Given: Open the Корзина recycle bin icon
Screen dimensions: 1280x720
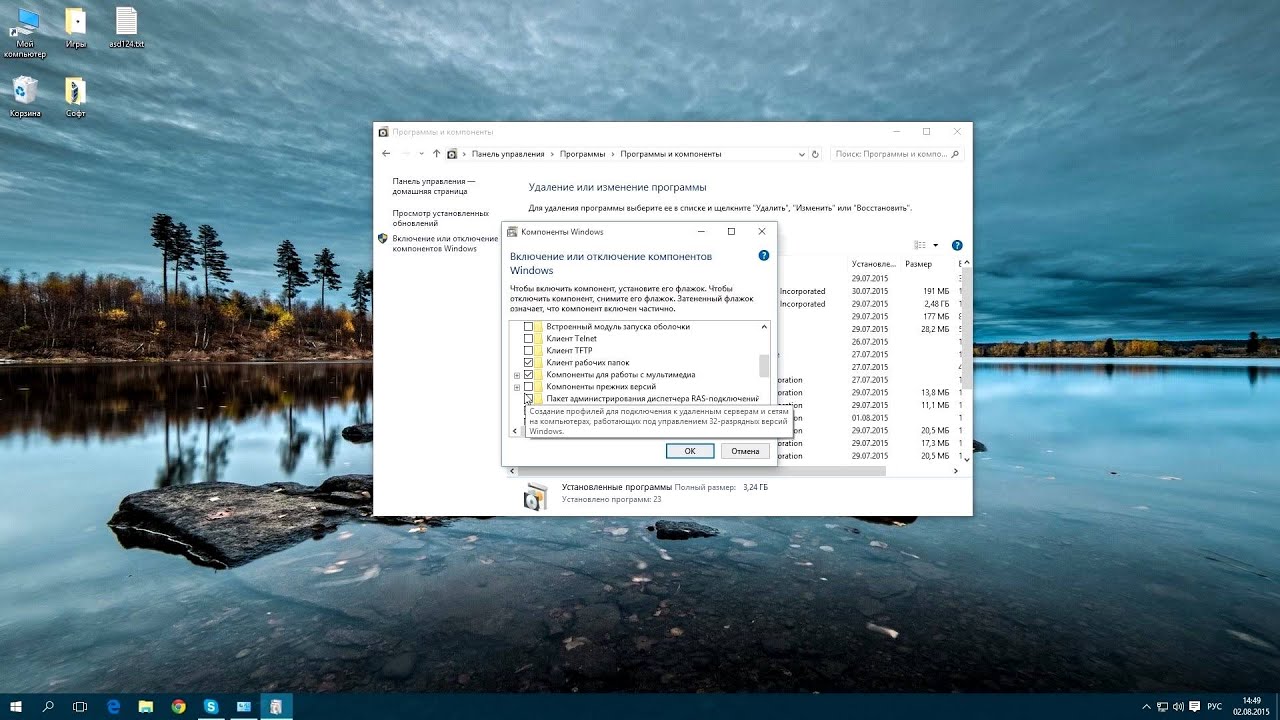Looking at the screenshot, I should pos(25,97).
